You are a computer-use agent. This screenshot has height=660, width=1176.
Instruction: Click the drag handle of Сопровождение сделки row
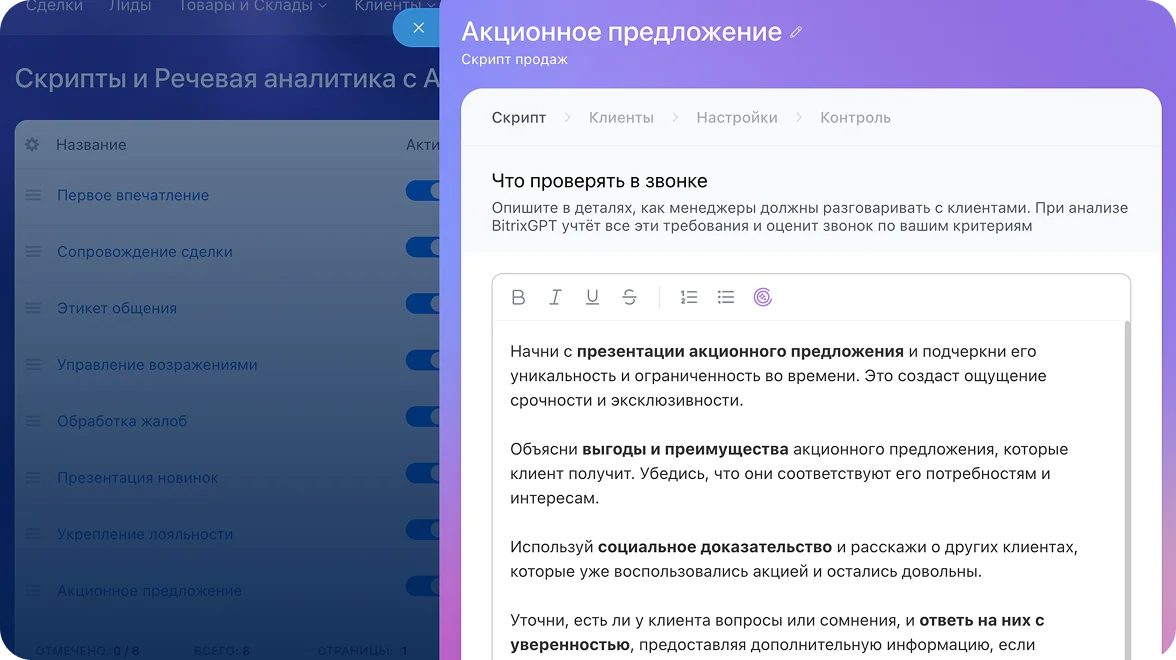[33, 252]
